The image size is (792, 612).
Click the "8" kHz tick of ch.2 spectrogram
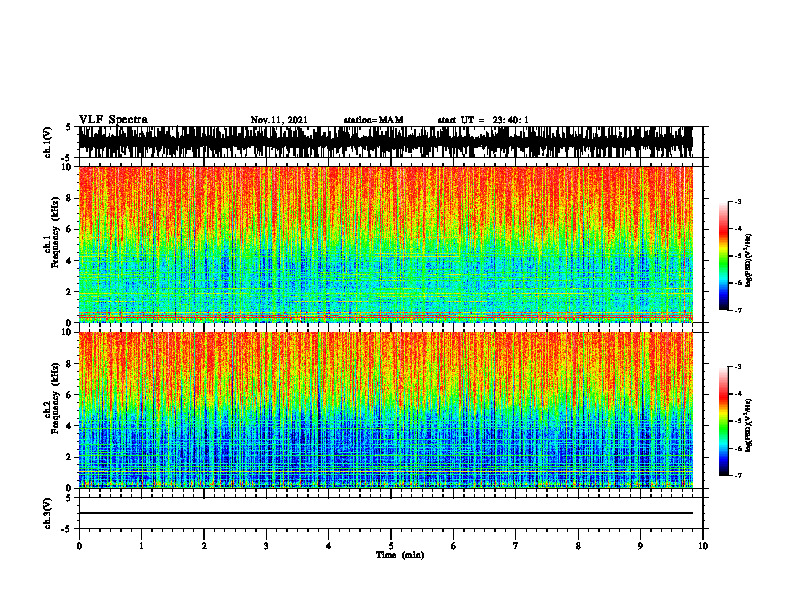point(70,364)
